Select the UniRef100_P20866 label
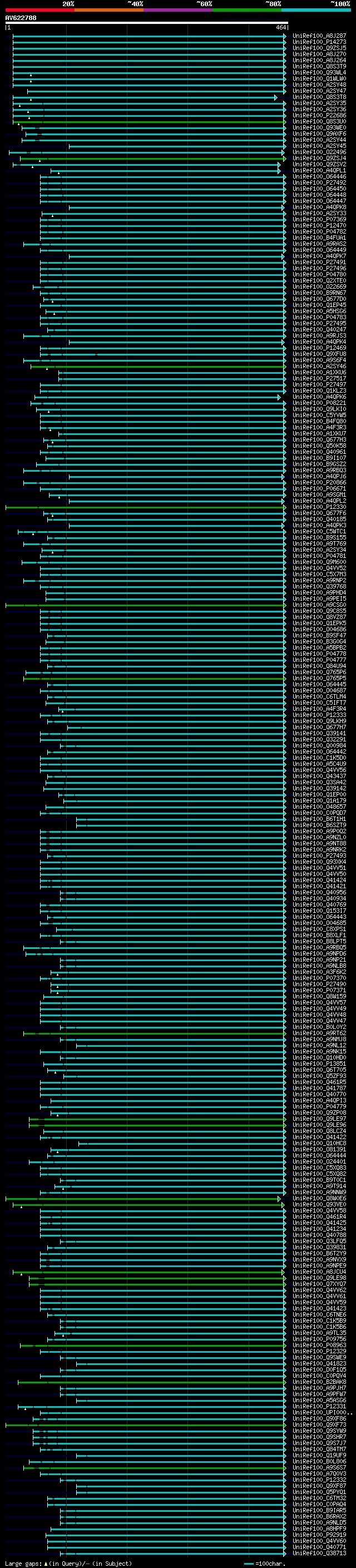This screenshot has width=356, height=1568. click(319, 483)
